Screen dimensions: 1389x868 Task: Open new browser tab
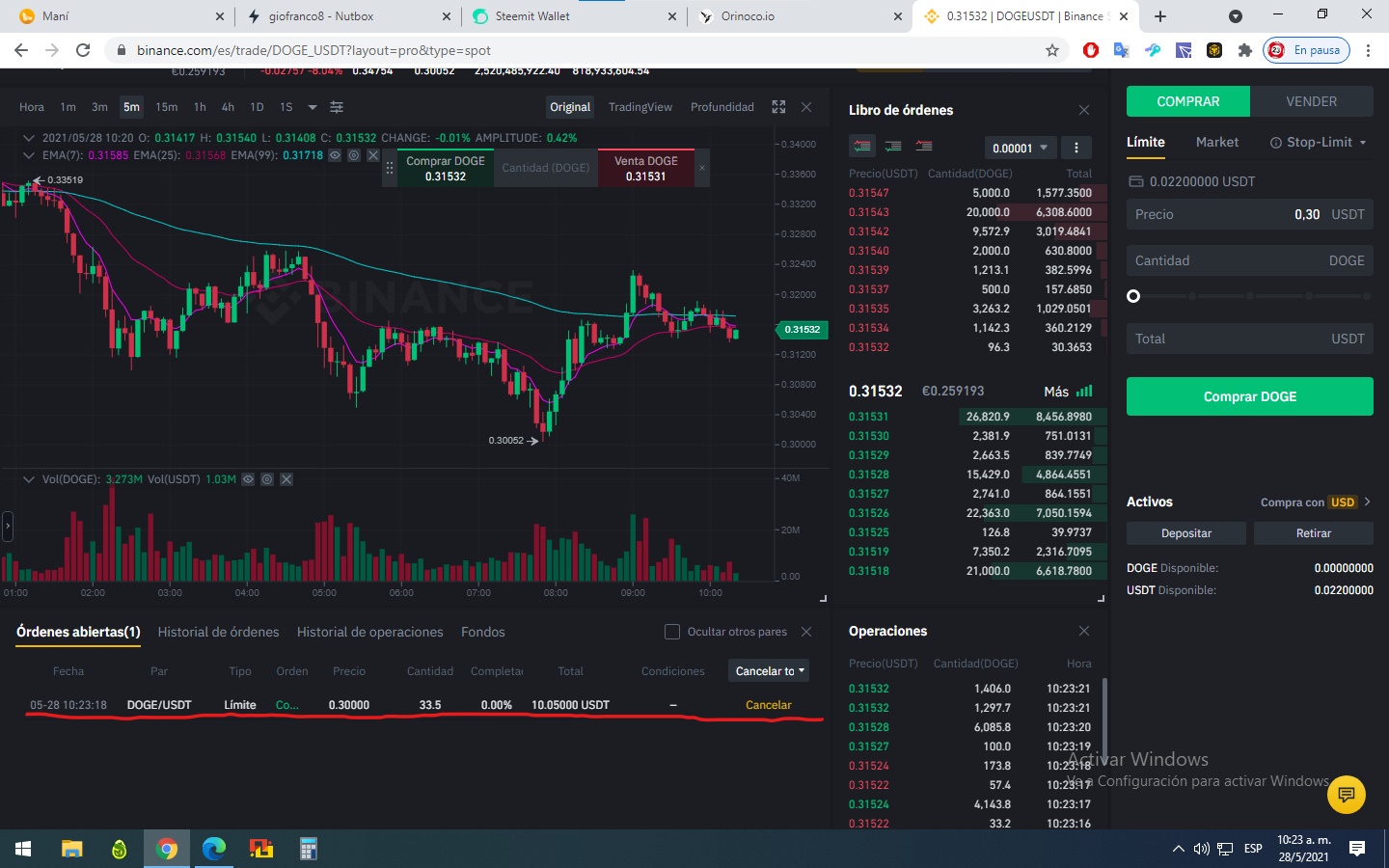pyautogui.click(x=1160, y=16)
